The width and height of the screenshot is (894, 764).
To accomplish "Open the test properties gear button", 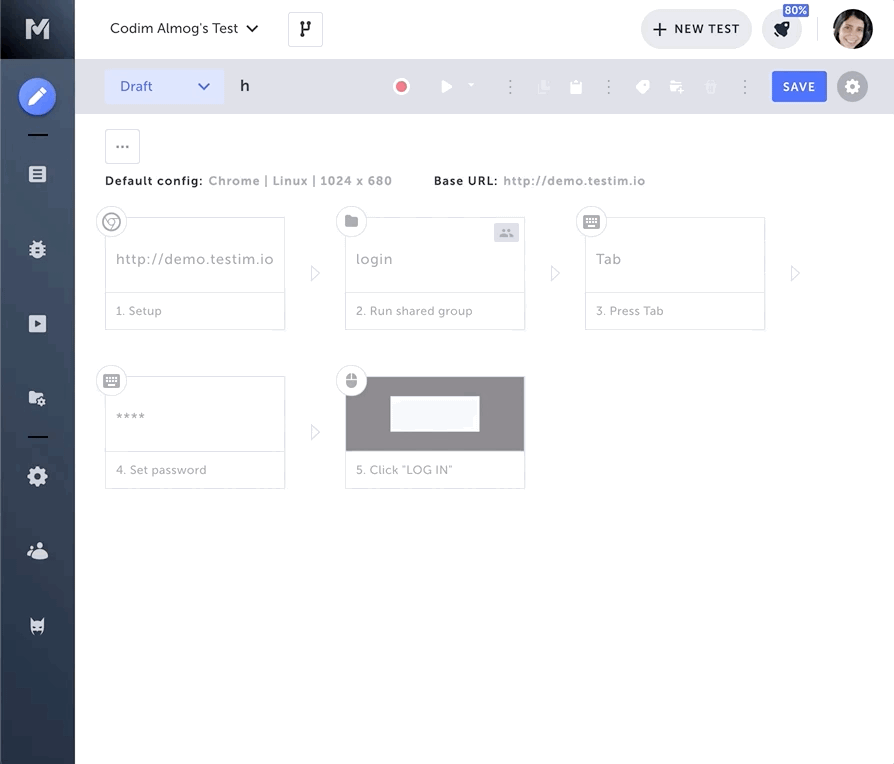I will tap(852, 87).
